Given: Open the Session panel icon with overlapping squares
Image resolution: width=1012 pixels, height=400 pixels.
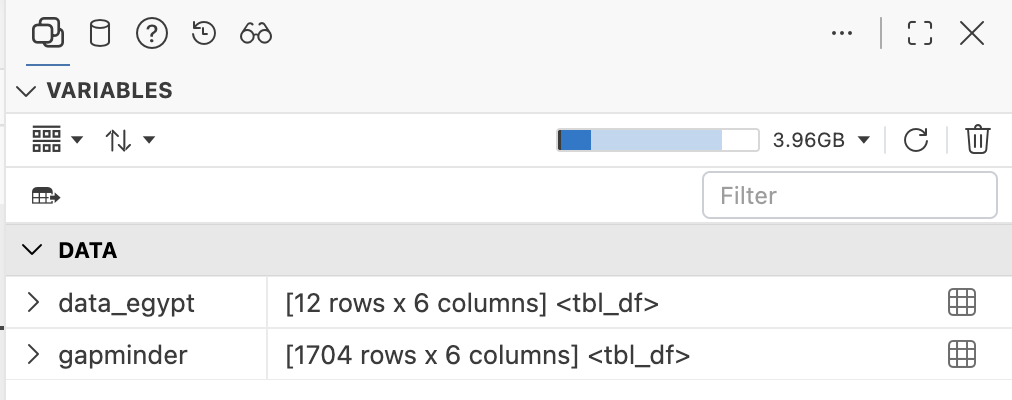Looking at the screenshot, I should [x=48, y=33].
